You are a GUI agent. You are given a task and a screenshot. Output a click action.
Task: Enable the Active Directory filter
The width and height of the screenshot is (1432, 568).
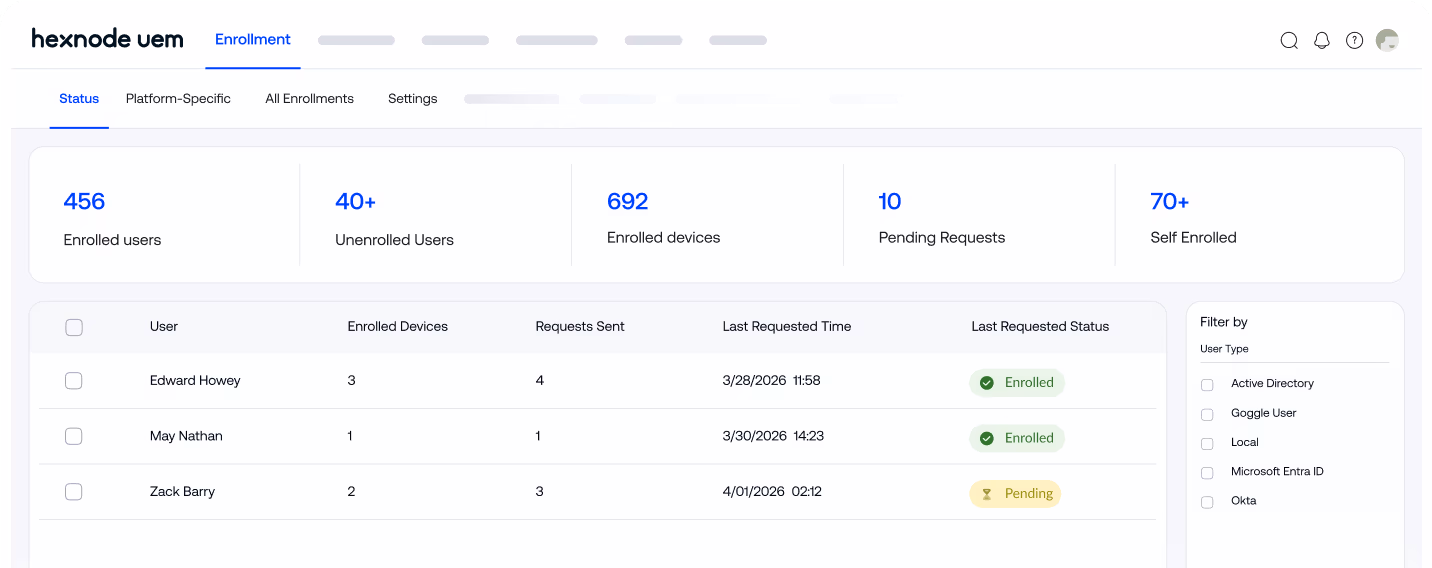click(x=1207, y=384)
